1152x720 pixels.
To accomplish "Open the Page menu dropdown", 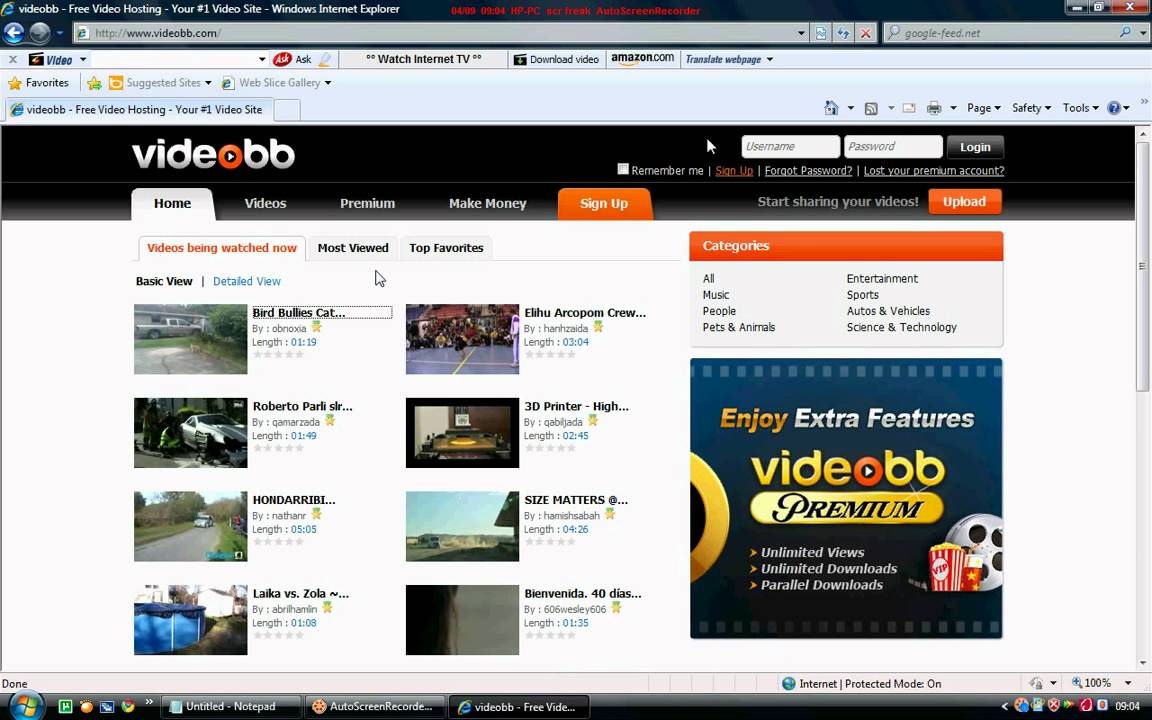I will pos(984,108).
